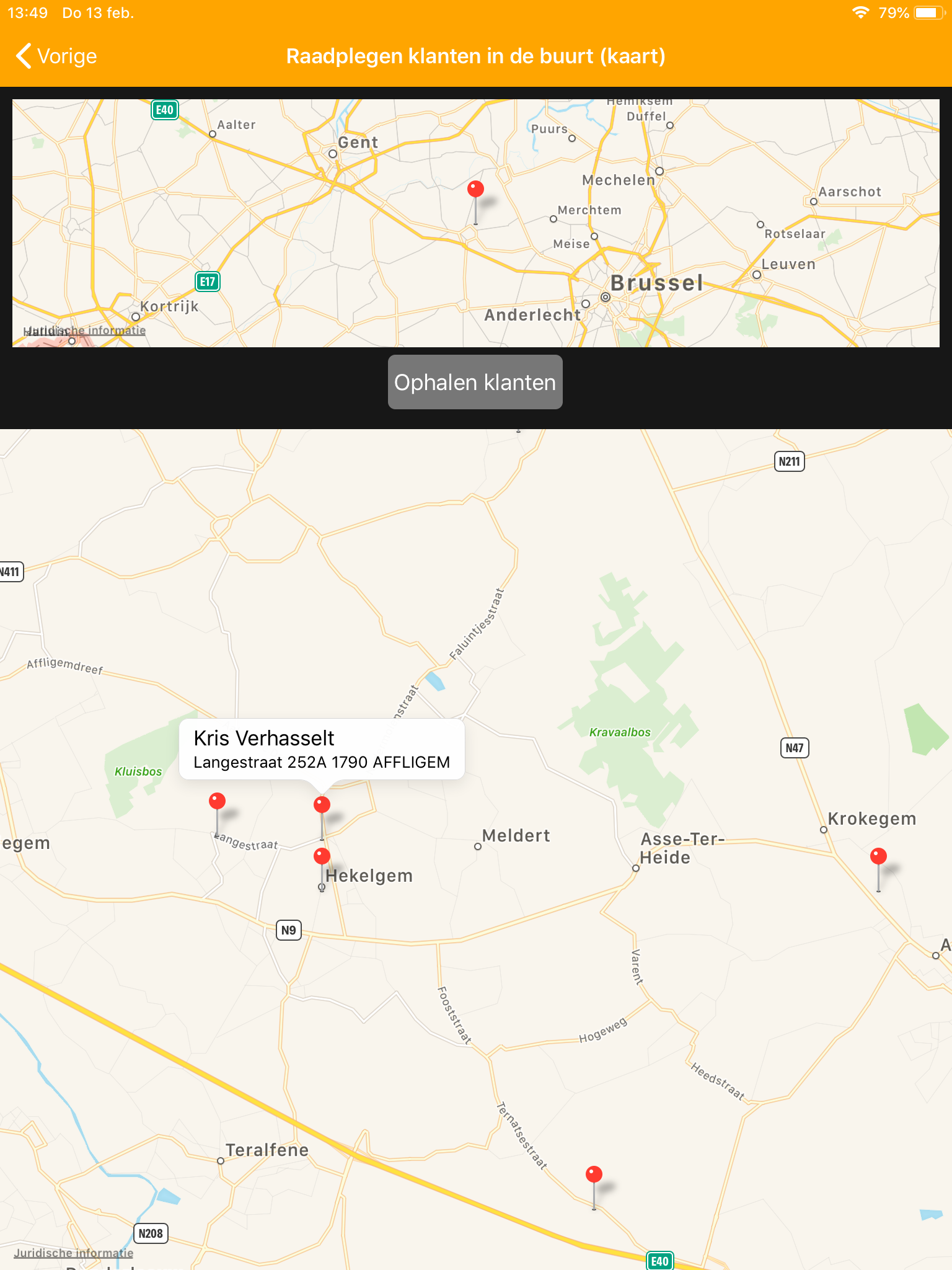Screen dimensions: 952x1270
Task: Select the red pin below Krokegem
Action: tap(878, 857)
